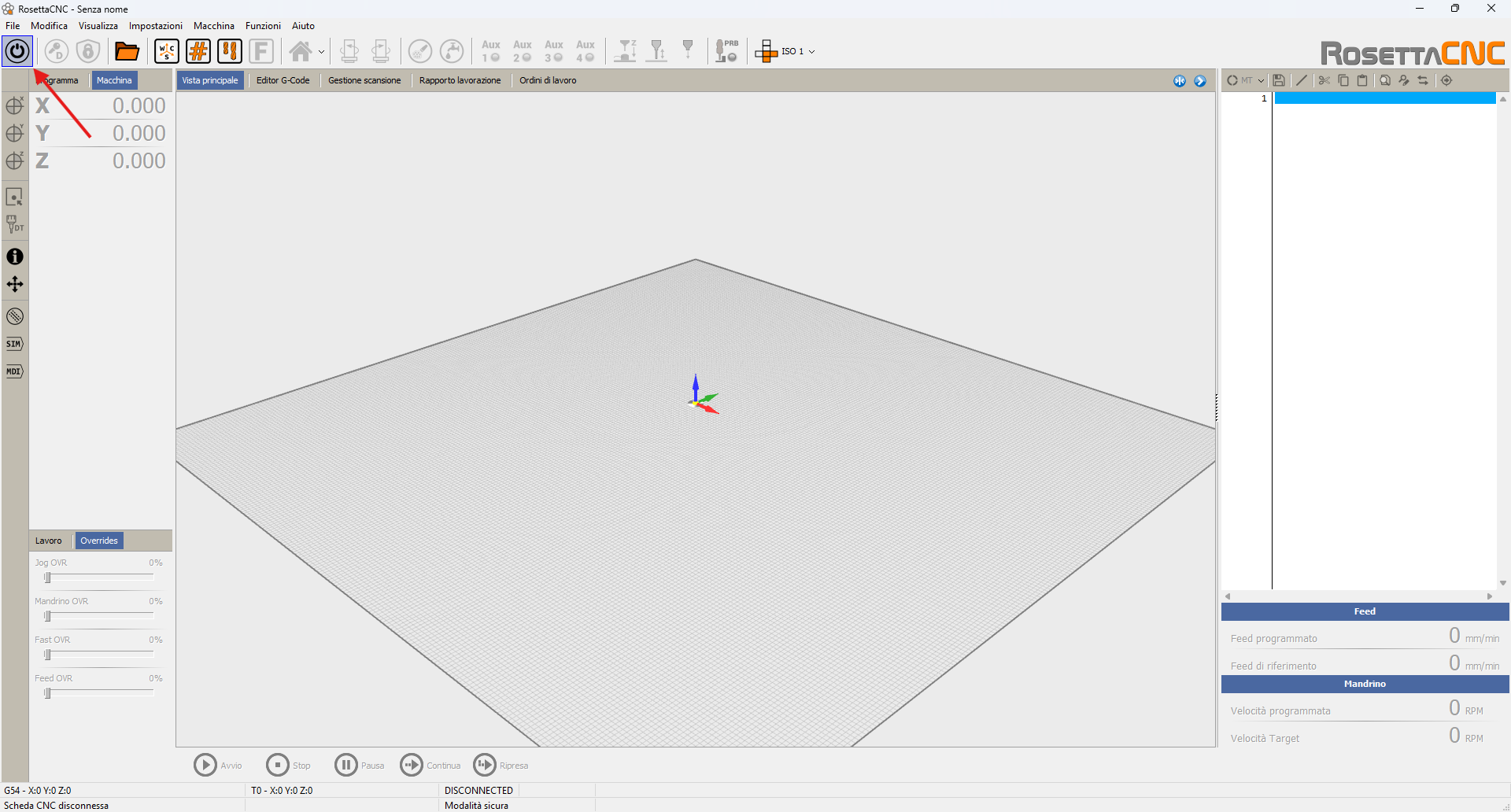Click the orange hash parameters icon

[198, 52]
